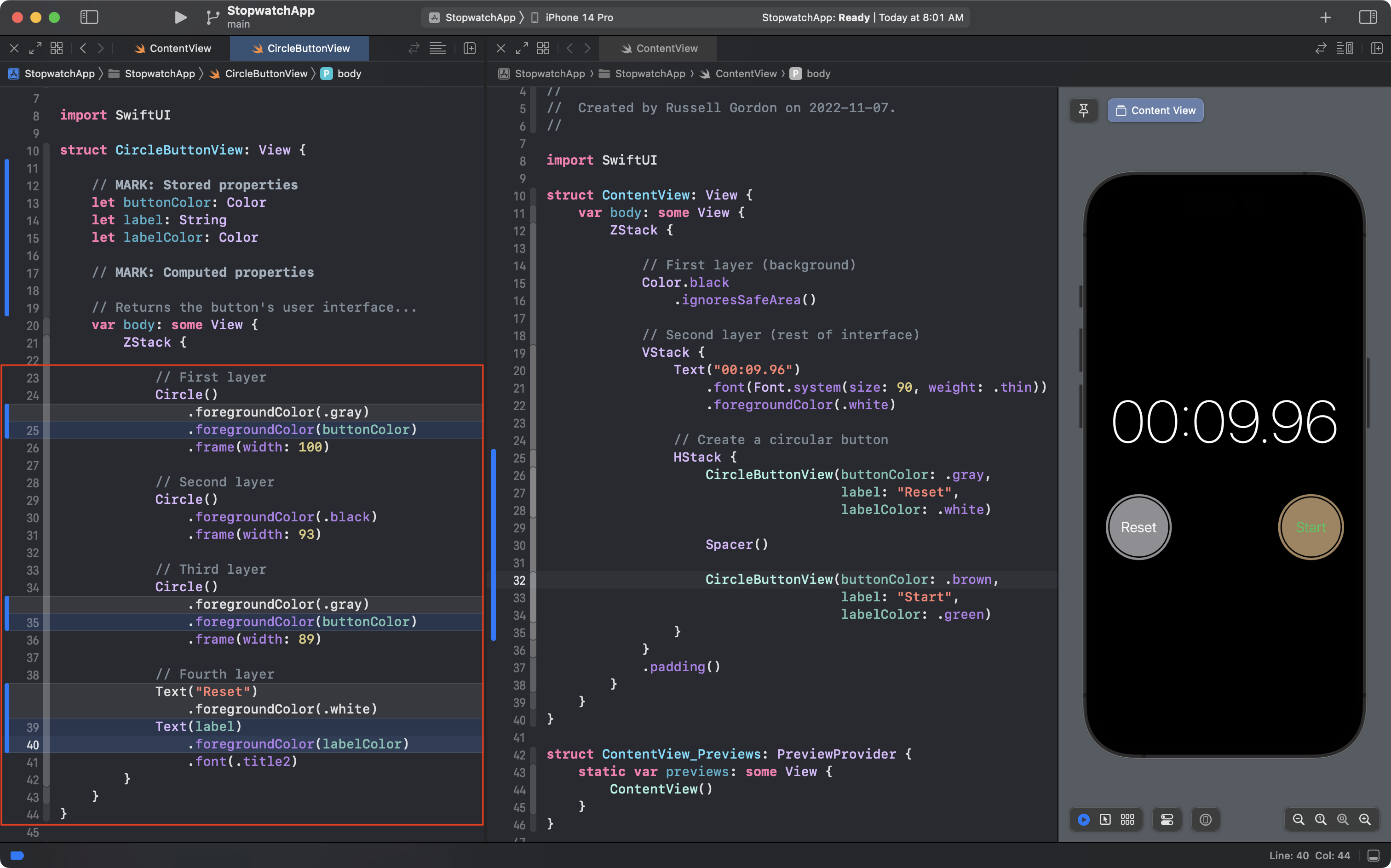Show preview variants grid
1391x868 pixels.
[1127, 819]
